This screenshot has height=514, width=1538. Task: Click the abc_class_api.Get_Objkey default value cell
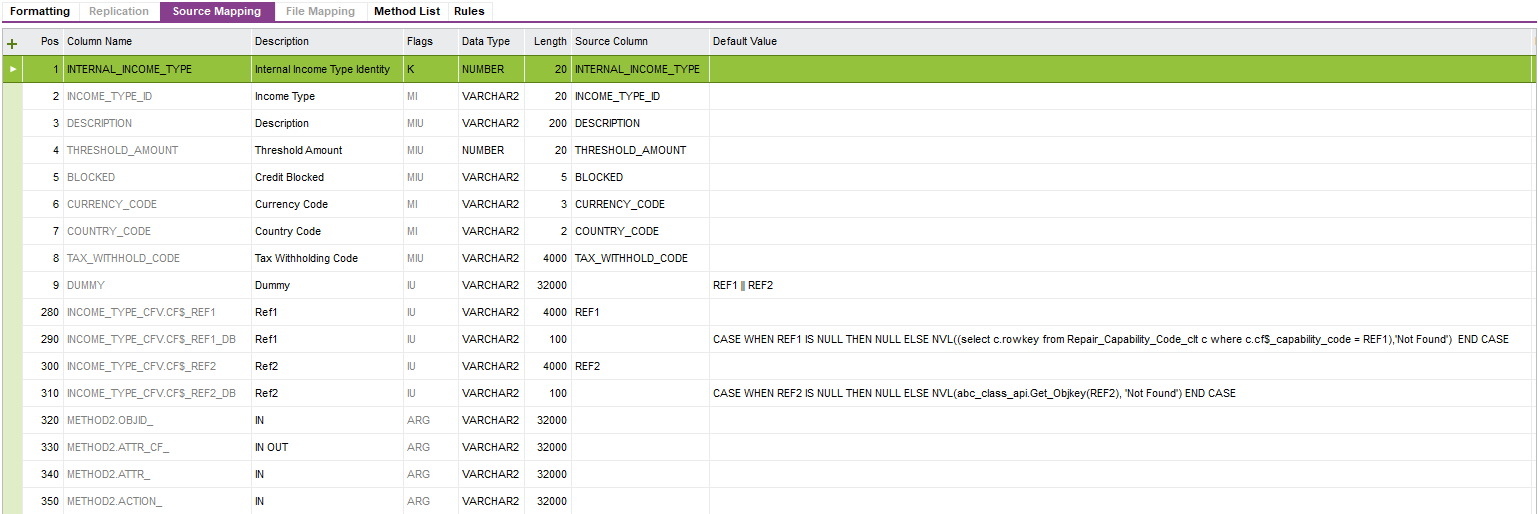click(973, 394)
